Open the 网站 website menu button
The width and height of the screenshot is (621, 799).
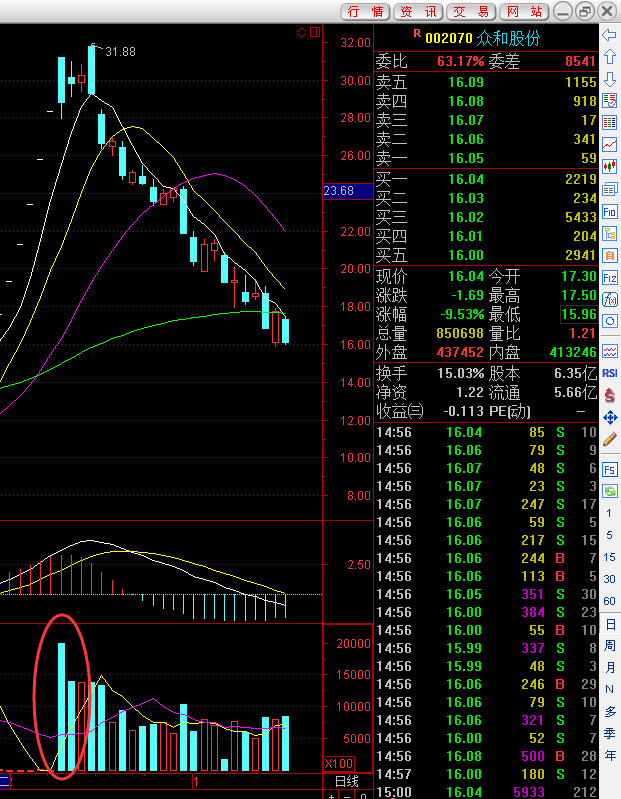(x=525, y=11)
